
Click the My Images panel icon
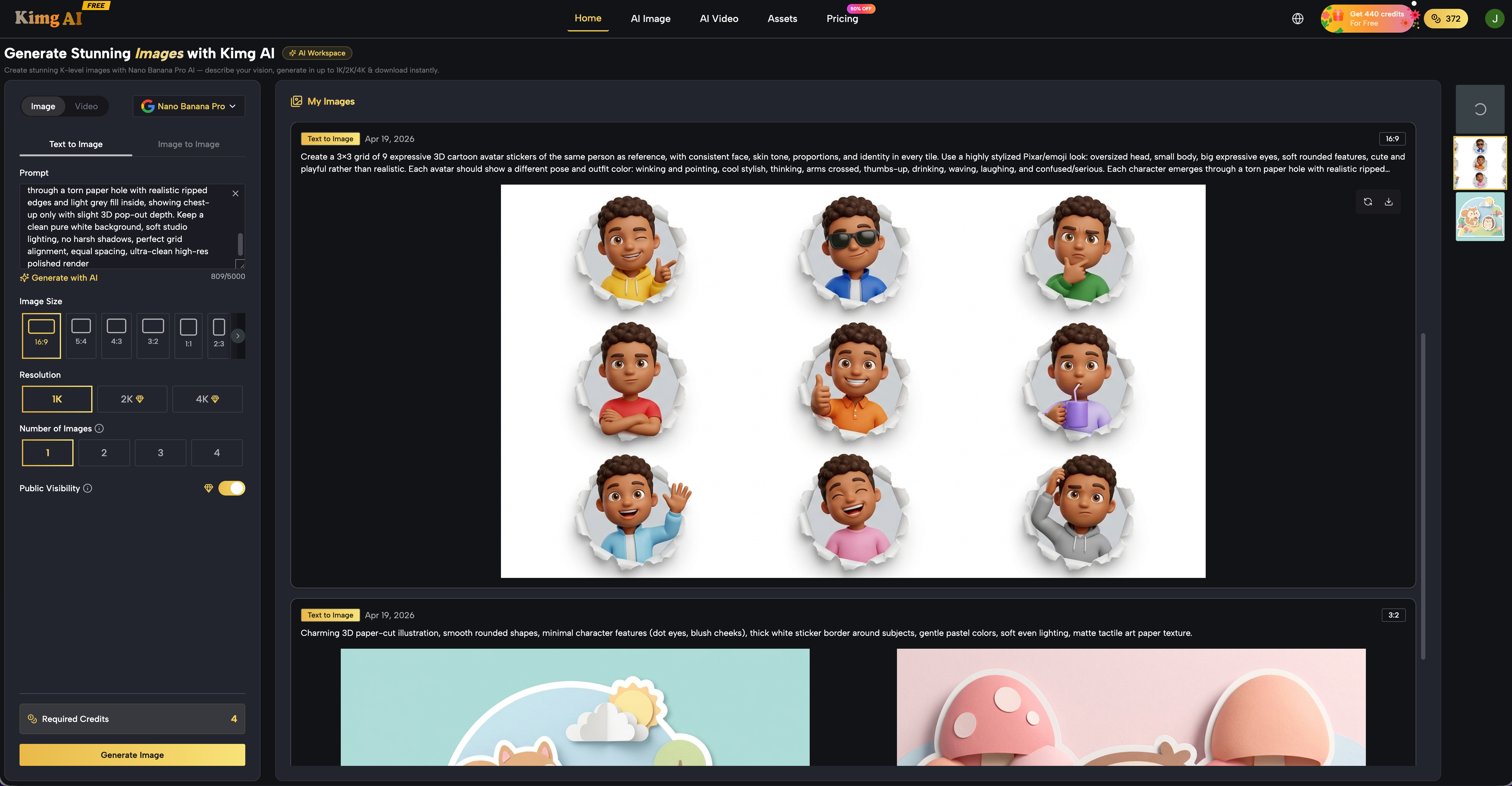point(297,100)
